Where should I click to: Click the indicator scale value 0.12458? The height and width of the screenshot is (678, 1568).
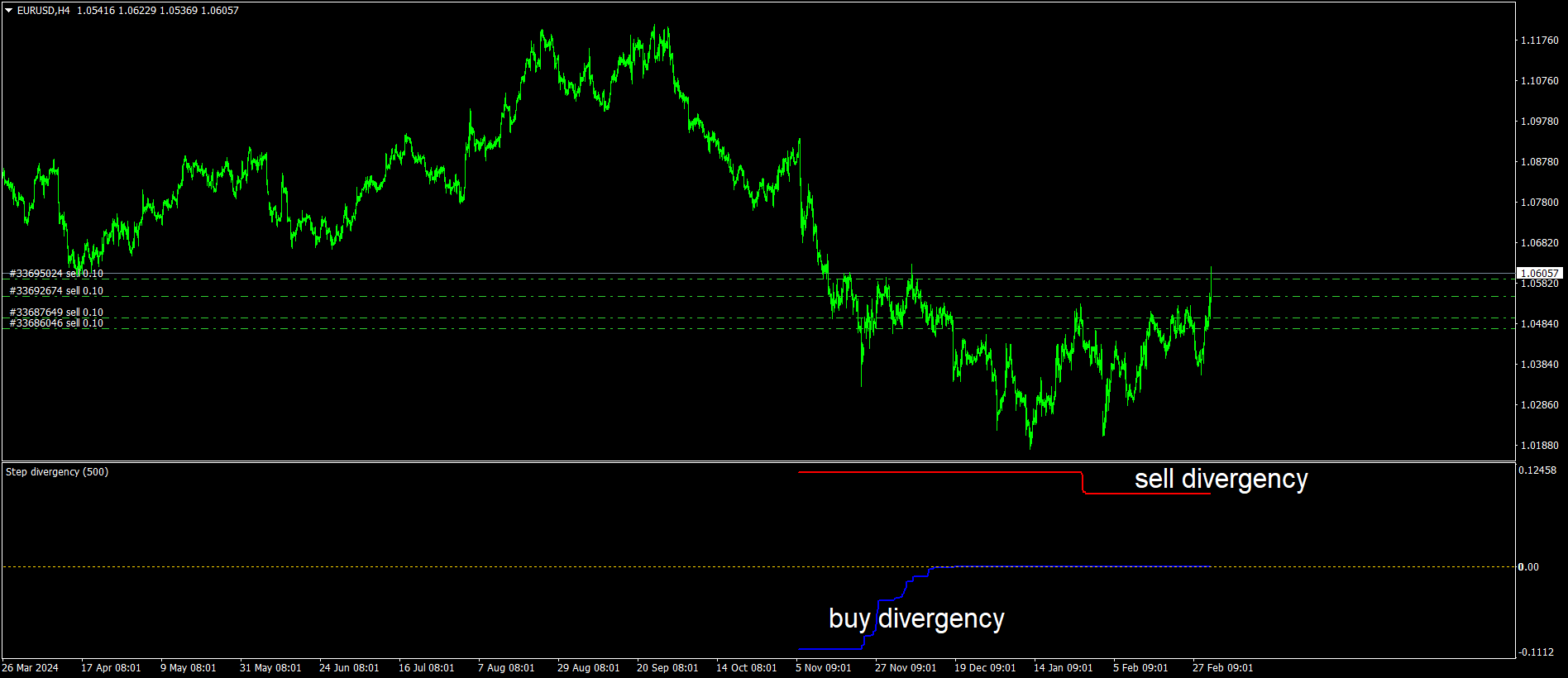pyautogui.click(x=1537, y=470)
